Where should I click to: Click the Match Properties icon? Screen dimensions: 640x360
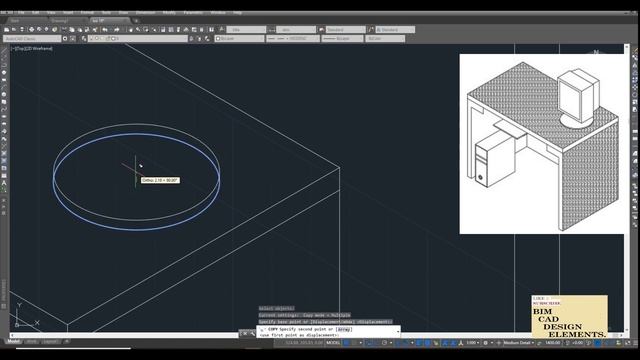pyautogui.click(x=95, y=29)
